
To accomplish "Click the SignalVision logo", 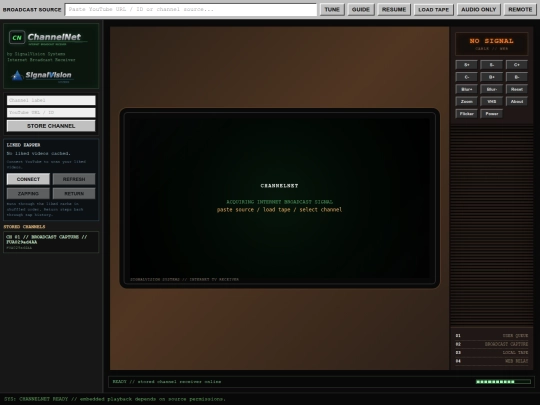I will coord(41,75).
